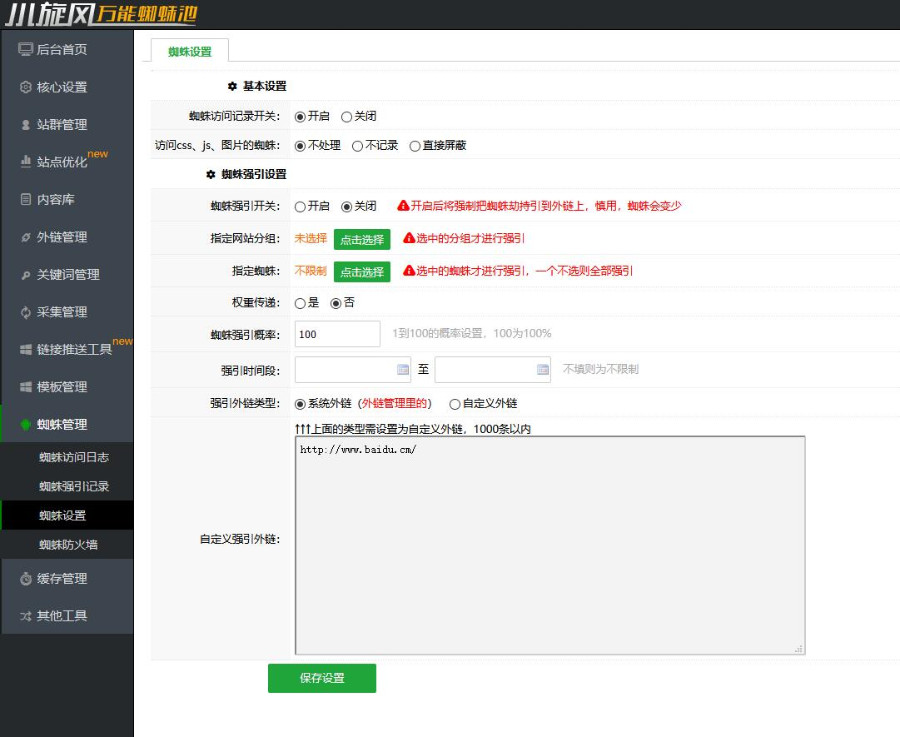Click the 蜘蛛强引概率 input field
900x737 pixels.
(337, 334)
